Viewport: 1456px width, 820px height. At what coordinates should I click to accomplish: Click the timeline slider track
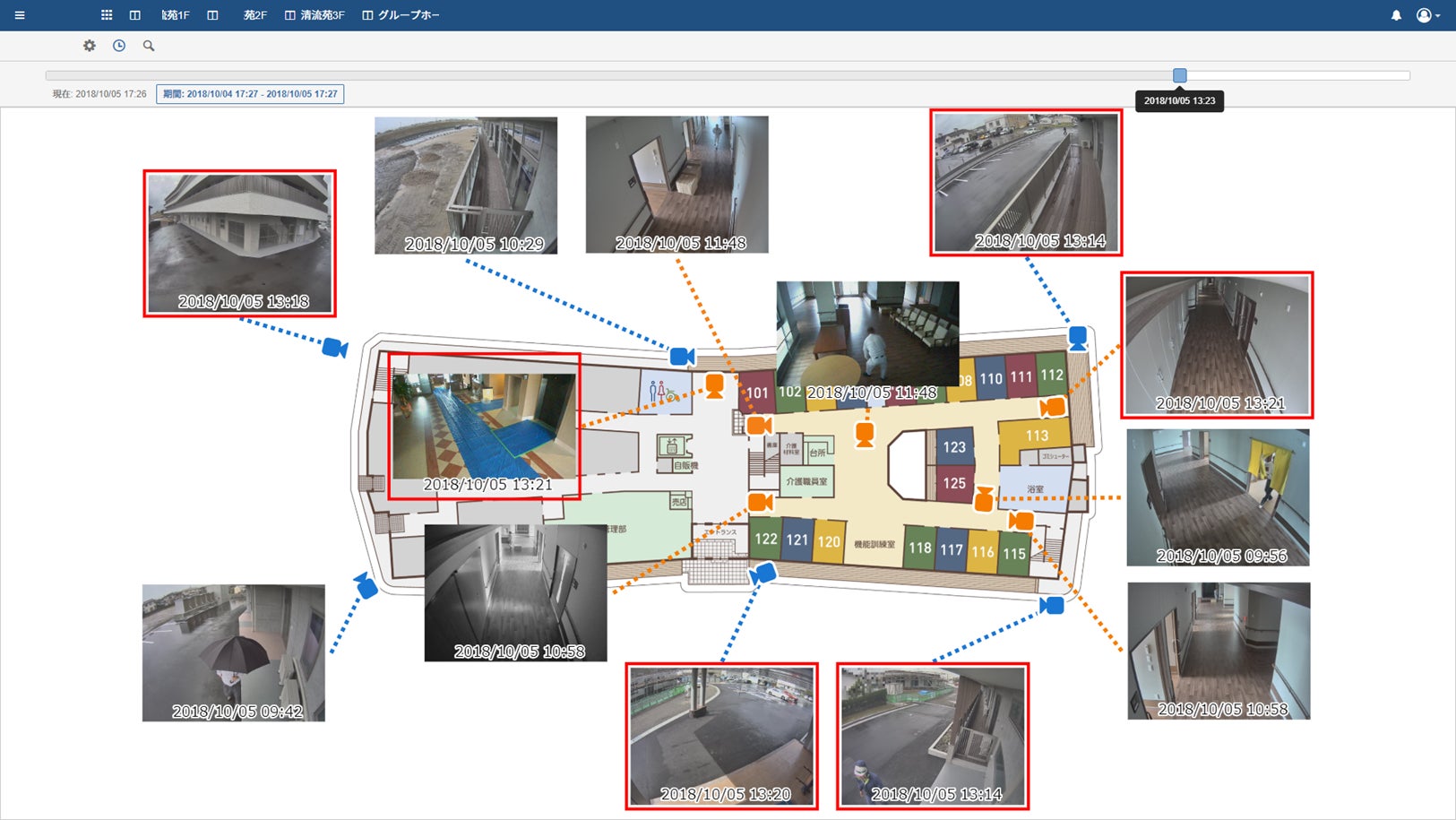pyautogui.click(x=728, y=76)
